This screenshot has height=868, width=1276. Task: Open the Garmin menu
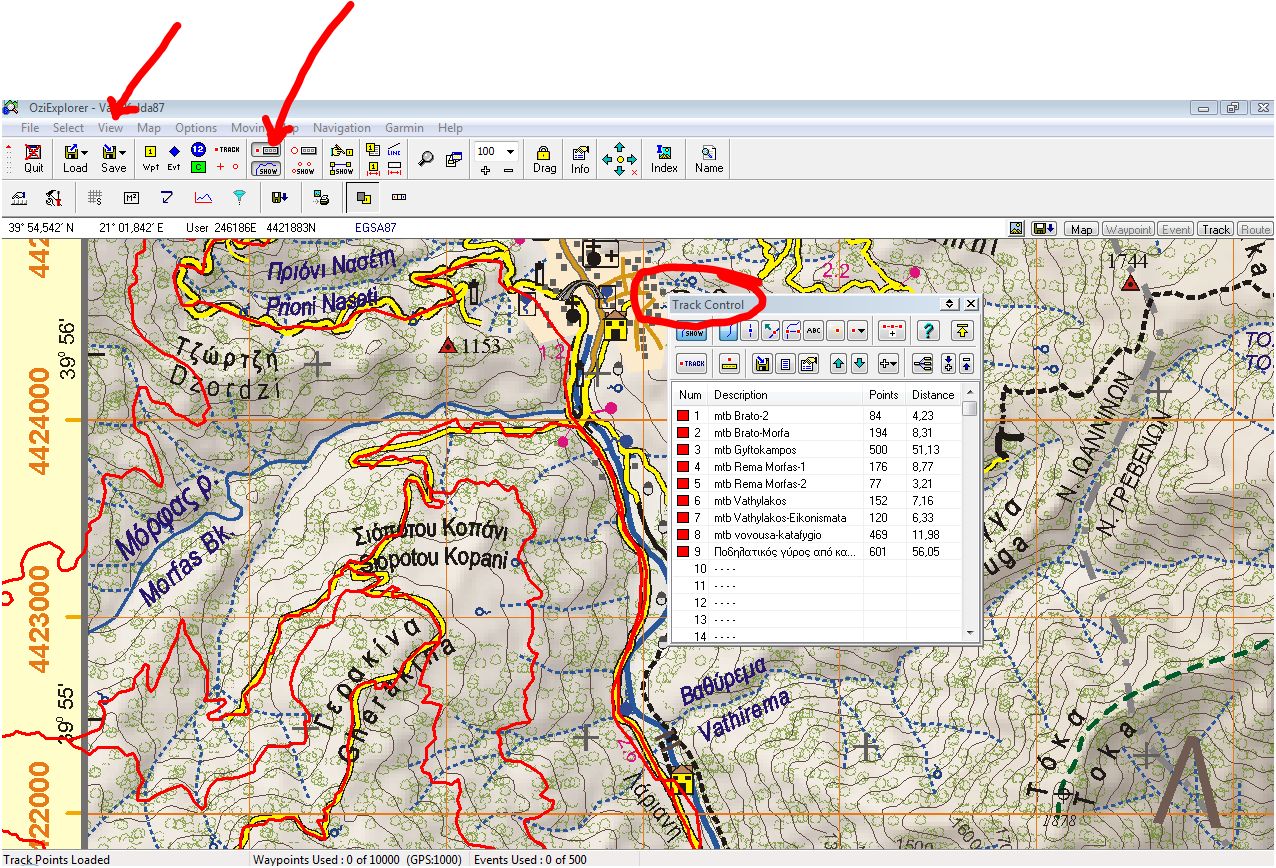(404, 128)
